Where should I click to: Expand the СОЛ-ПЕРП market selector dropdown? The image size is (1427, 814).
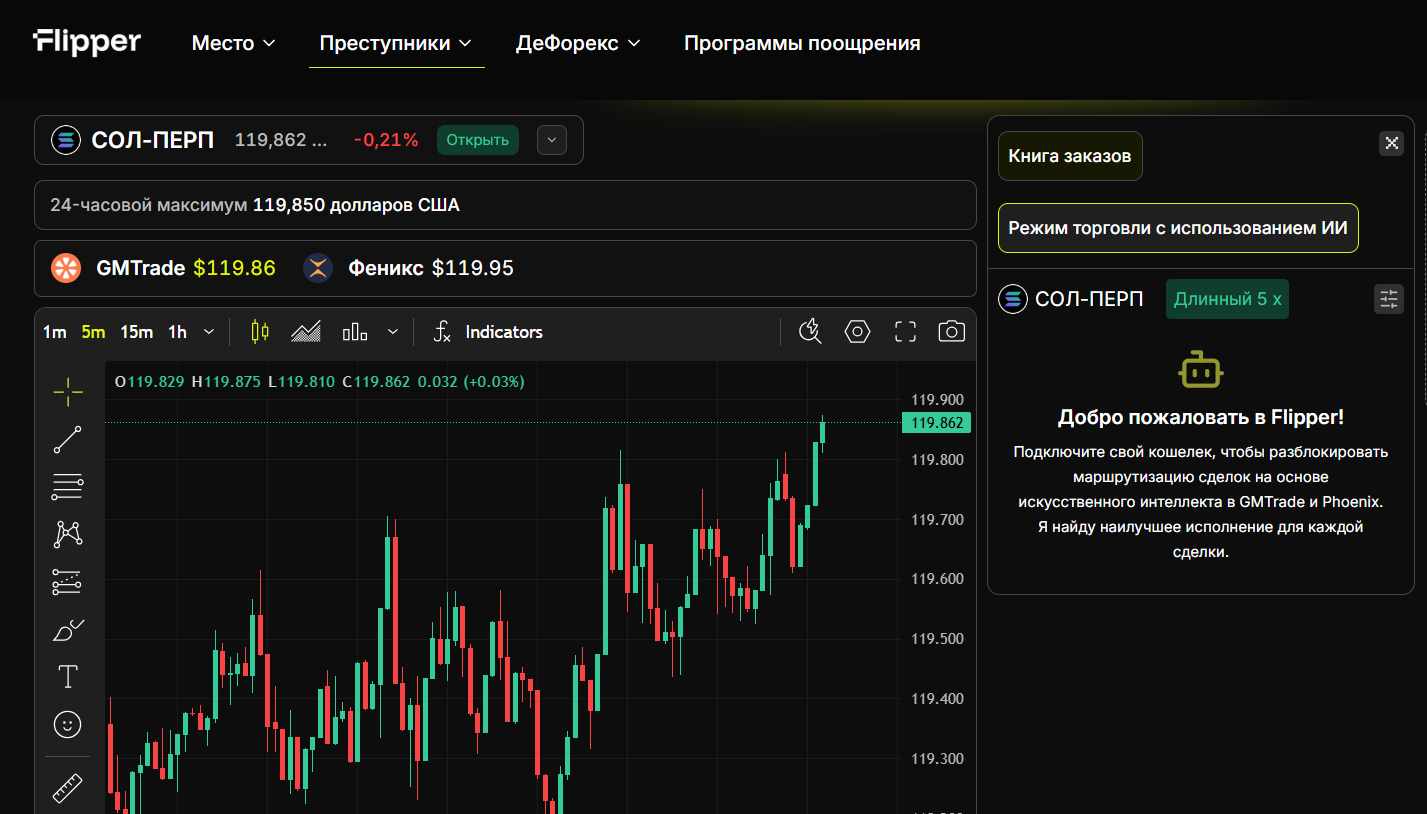552,140
